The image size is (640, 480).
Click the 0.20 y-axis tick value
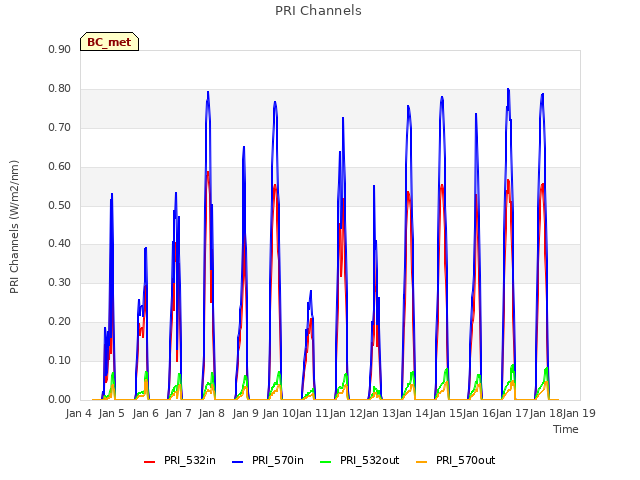click(x=60, y=322)
